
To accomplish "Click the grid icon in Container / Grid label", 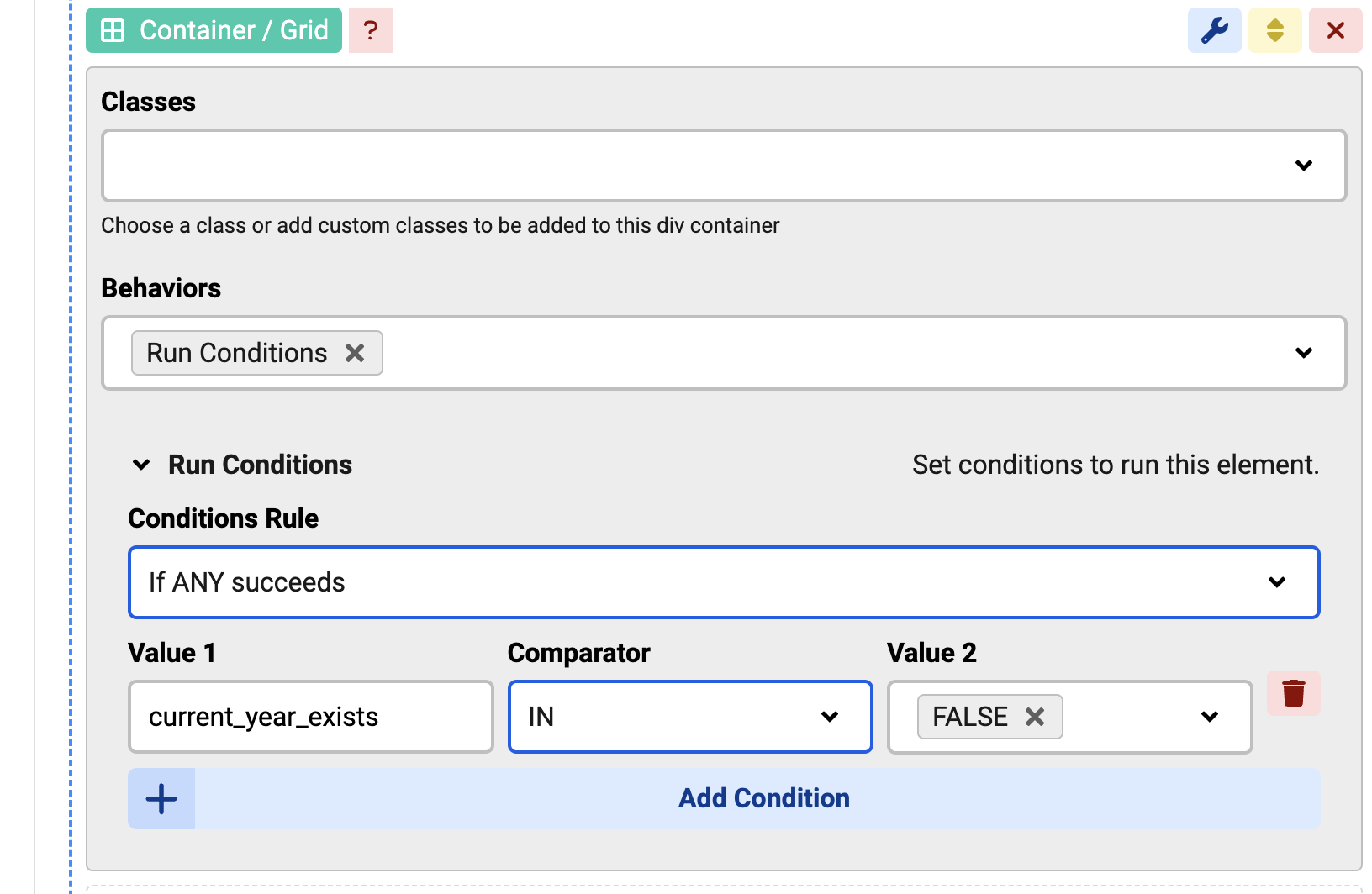I will [x=113, y=30].
